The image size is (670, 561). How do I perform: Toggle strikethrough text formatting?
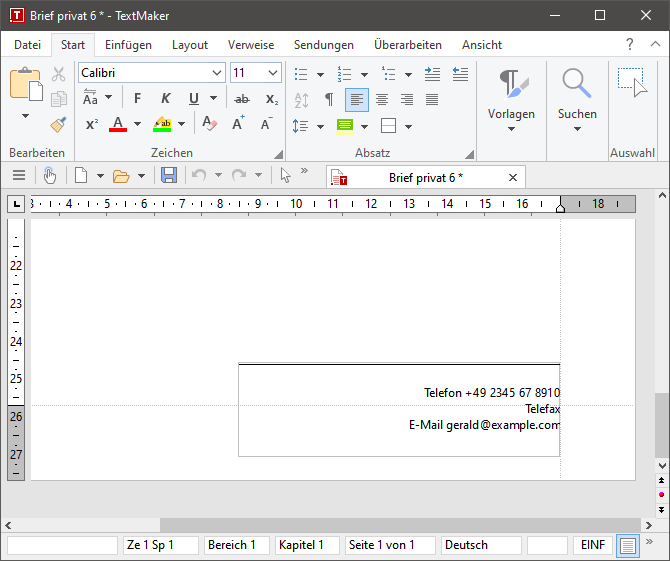241,99
